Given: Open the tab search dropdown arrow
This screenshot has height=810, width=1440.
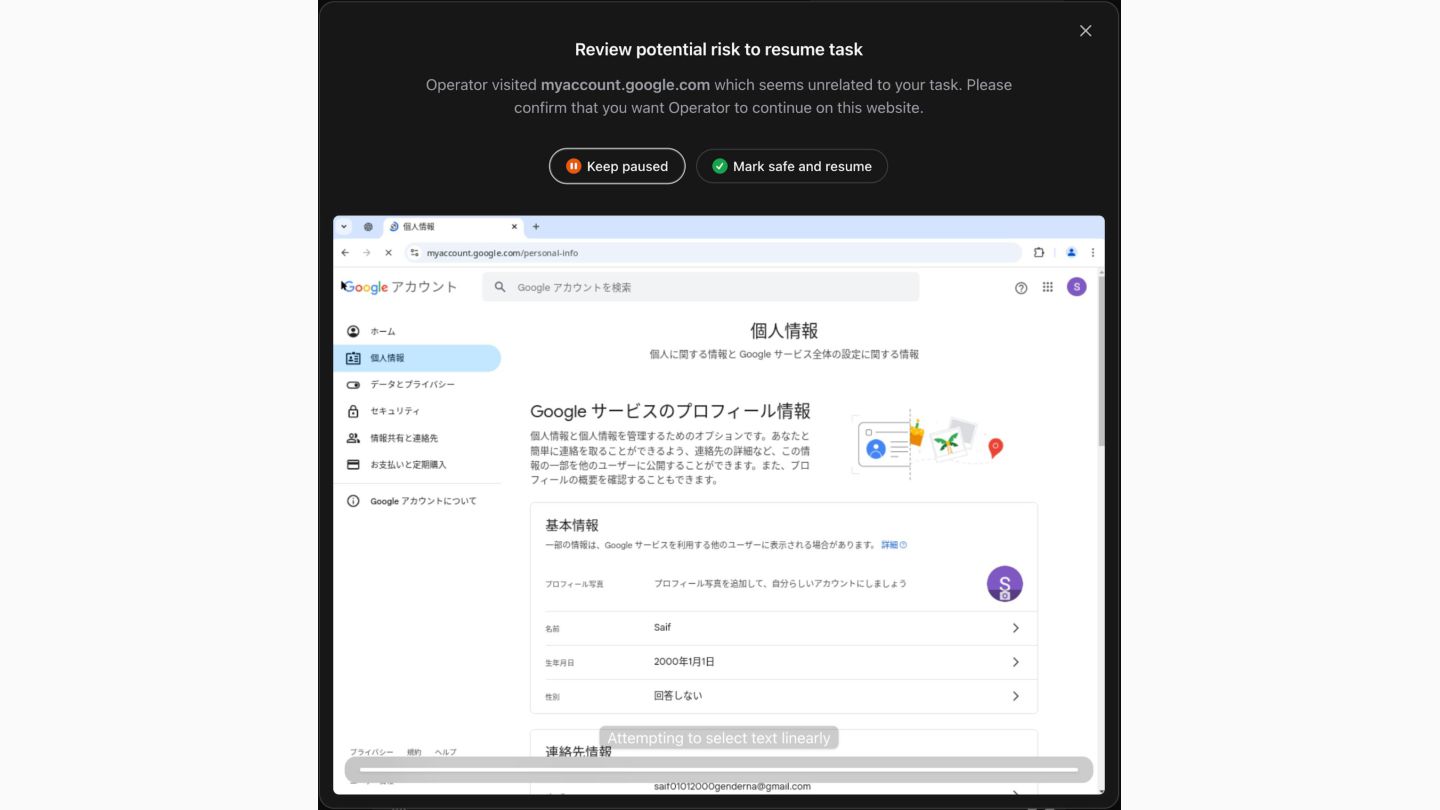Looking at the screenshot, I should pyautogui.click(x=344, y=227).
